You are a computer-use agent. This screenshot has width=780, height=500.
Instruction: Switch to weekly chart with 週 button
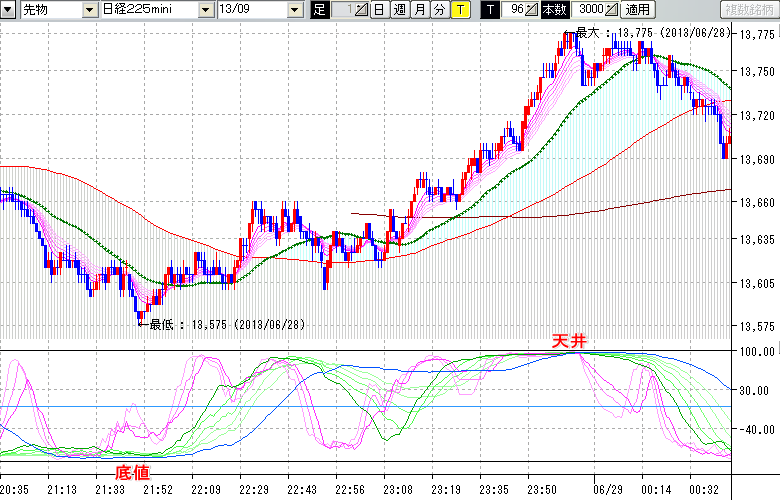tap(399, 10)
